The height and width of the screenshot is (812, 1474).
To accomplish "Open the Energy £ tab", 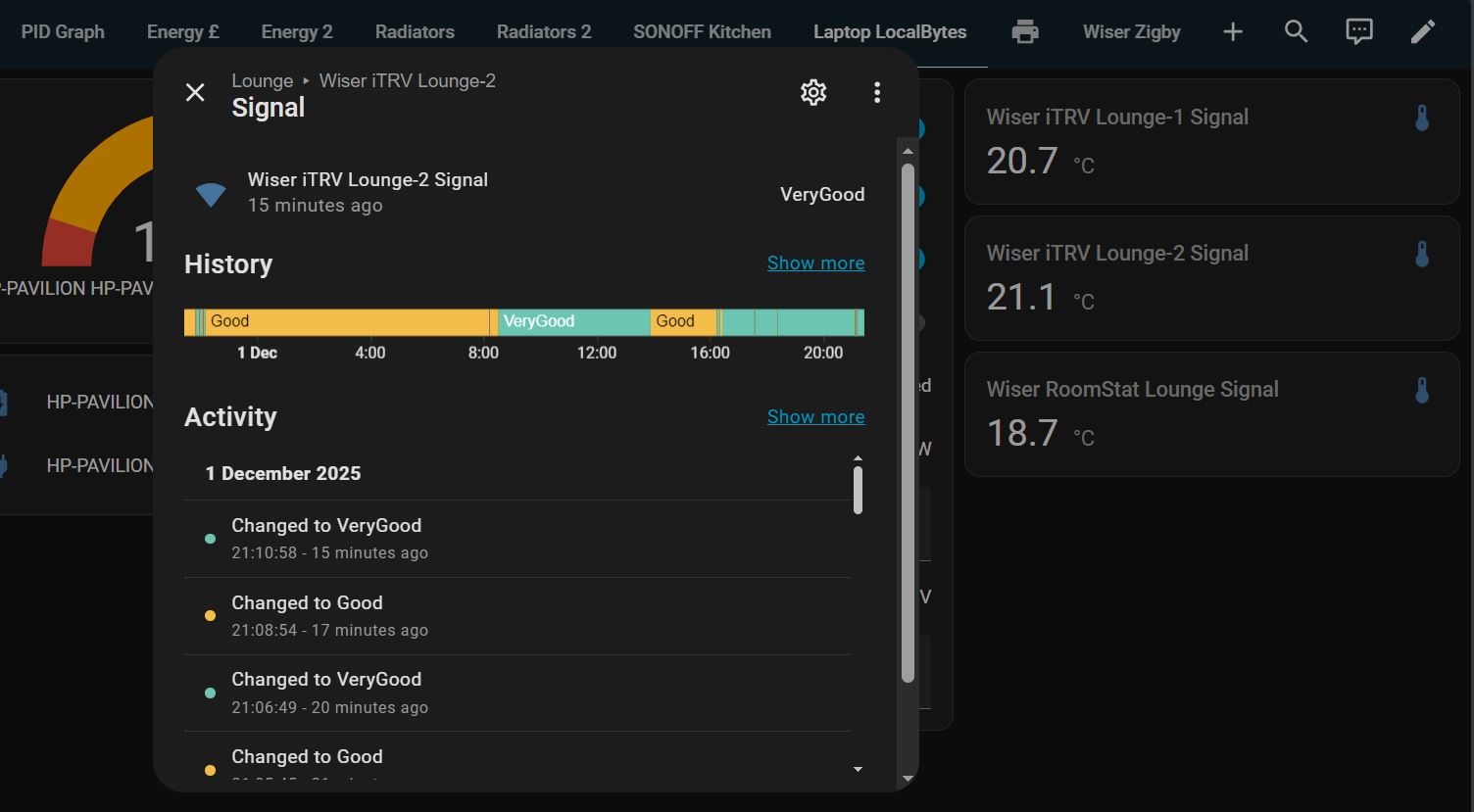I will tap(182, 32).
